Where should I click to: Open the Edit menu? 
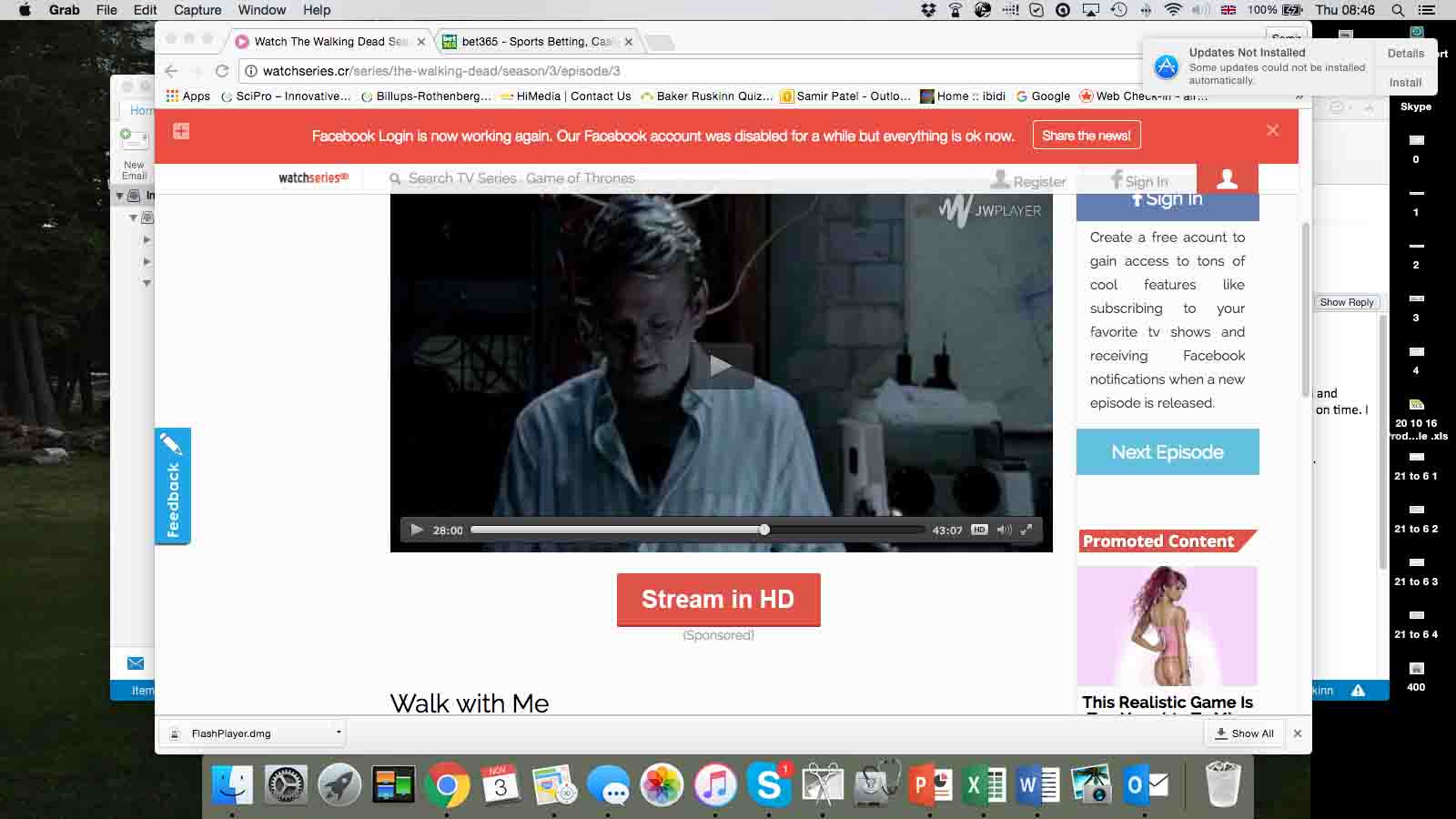click(x=145, y=10)
